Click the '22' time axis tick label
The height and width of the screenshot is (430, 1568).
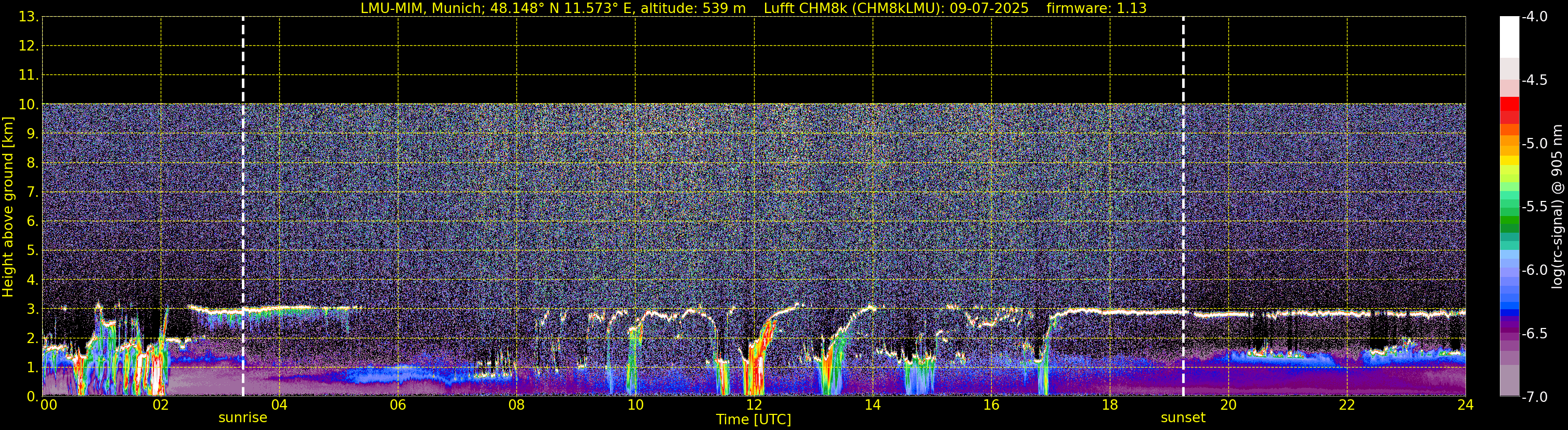pyautogui.click(x=1347, y=406)
